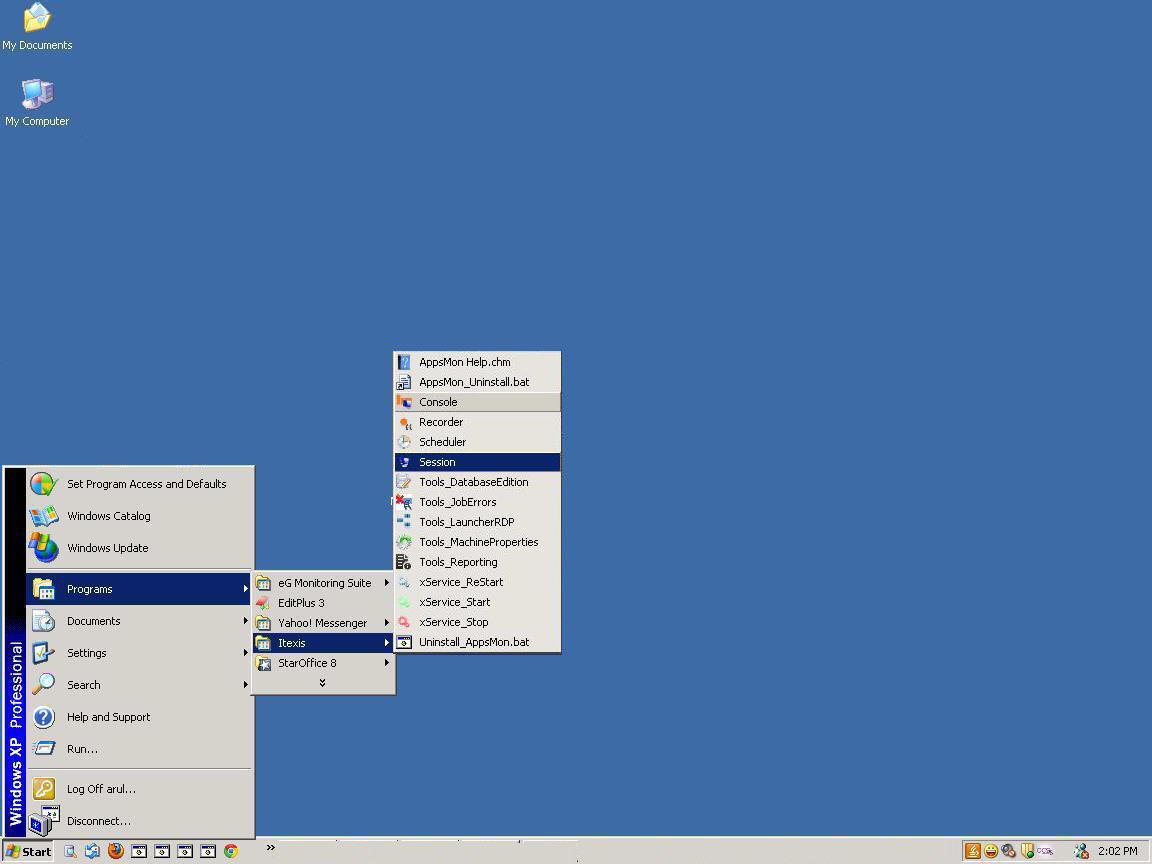This screenshot has width=1152, height=864.
Task: Show hidden Quick Launch items chevron
Action: click(270, 848)
